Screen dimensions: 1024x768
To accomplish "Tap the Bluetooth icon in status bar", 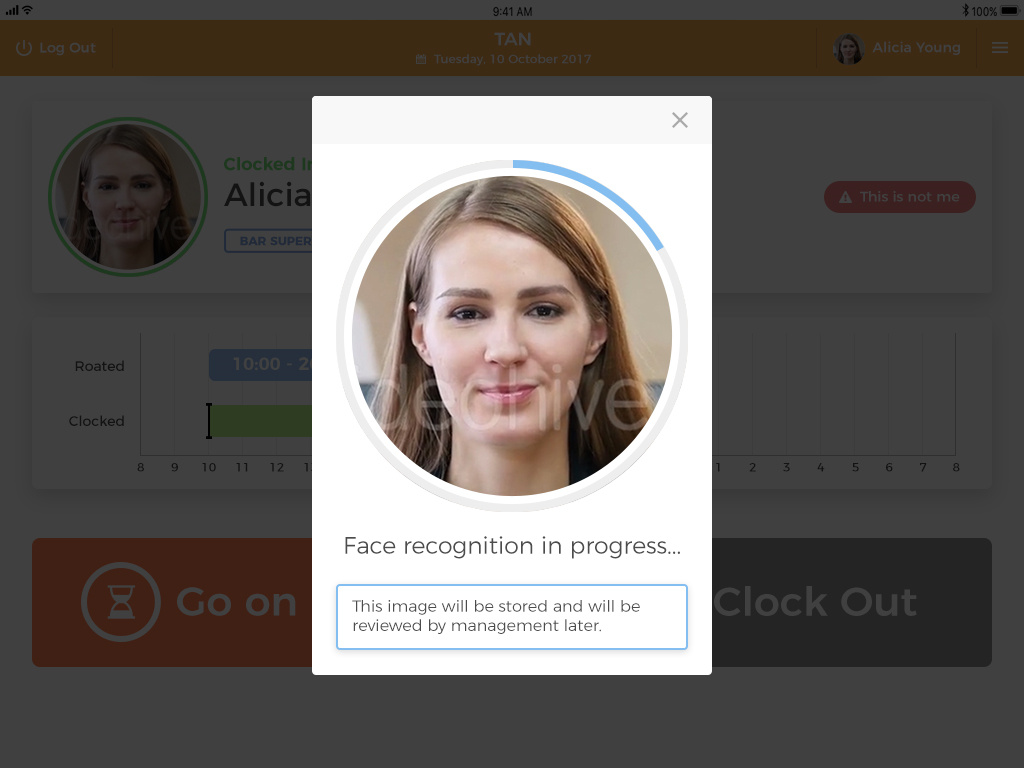I will pyautogui.click(x=965, y=11).
